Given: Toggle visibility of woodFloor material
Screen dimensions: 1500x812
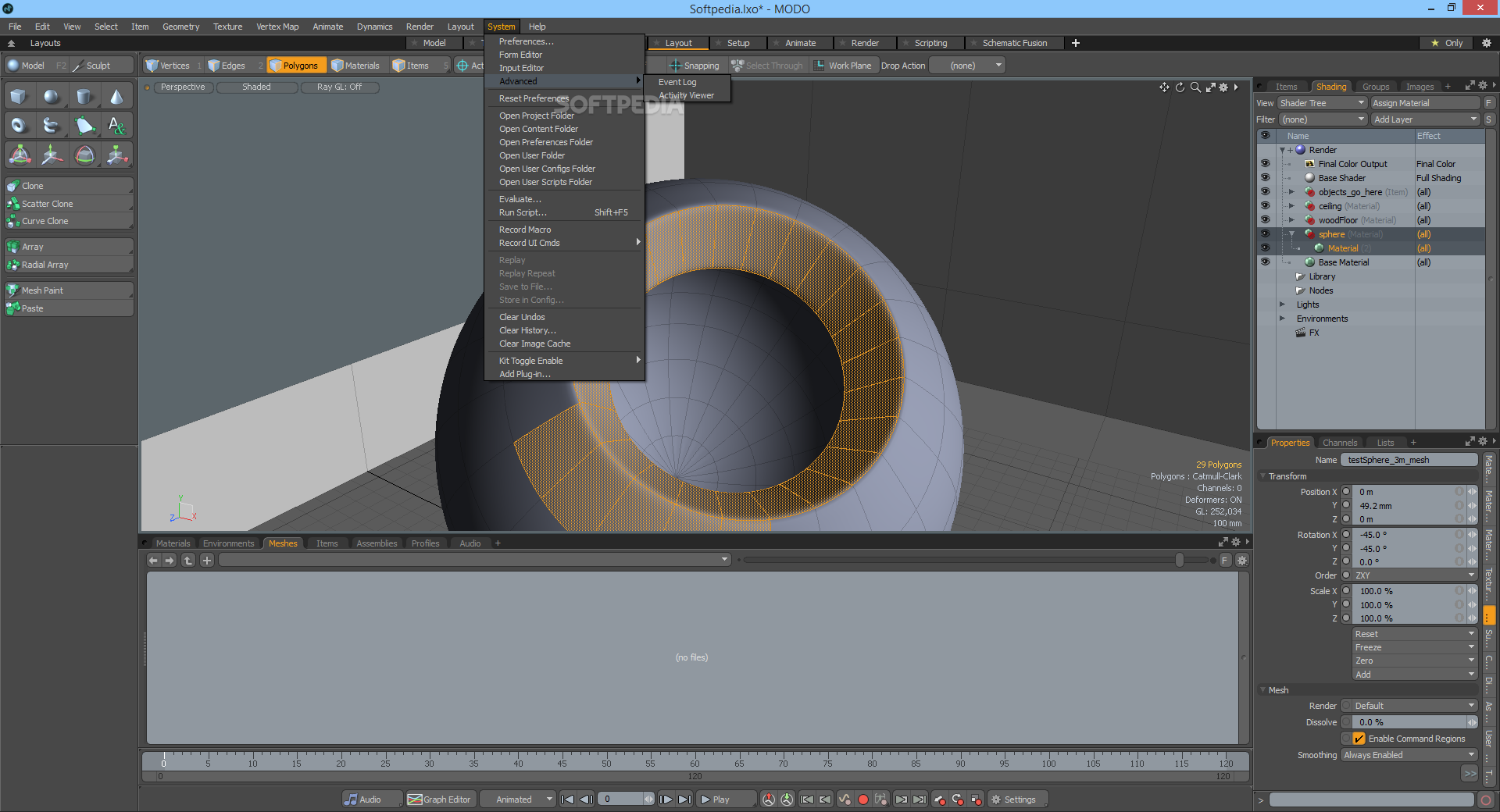Looking at the screenshot, I should point(1265,220).
